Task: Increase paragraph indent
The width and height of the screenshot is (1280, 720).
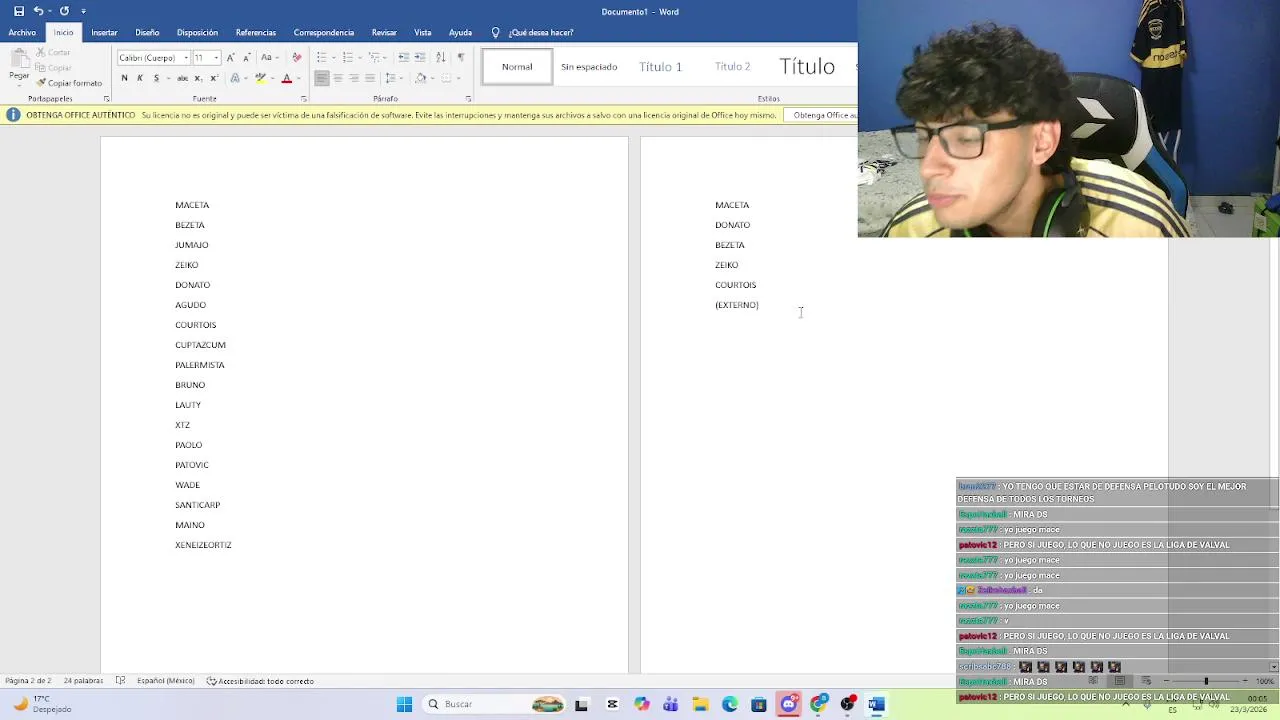Action: click(420, 57)
